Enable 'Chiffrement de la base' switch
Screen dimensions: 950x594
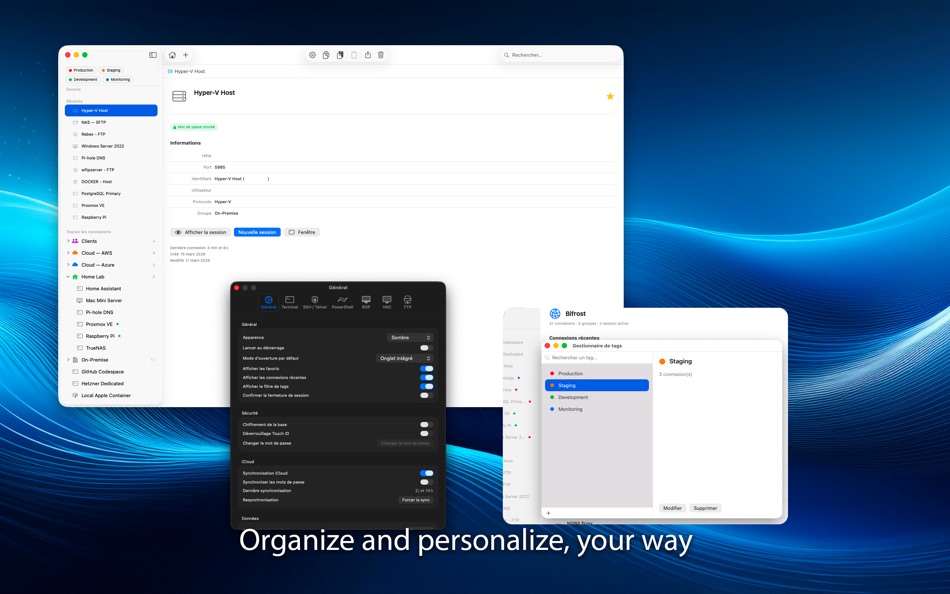tap(426, 425)
